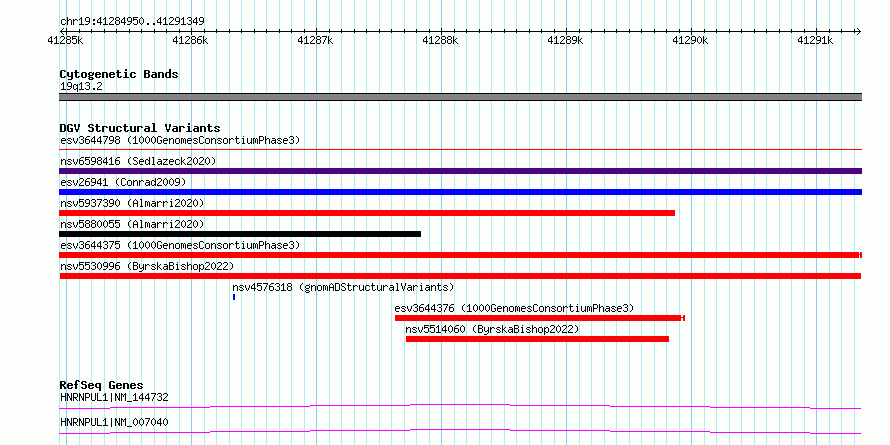Open variant label nsv4576318 (gnomADStructuralVariants)
Screen dimensions: 890x445
tap(343, 287)
